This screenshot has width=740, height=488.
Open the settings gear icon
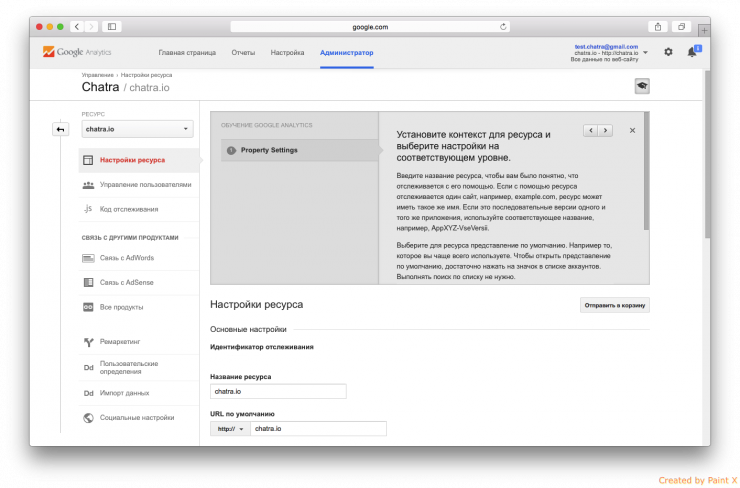(x=668, y=52)
